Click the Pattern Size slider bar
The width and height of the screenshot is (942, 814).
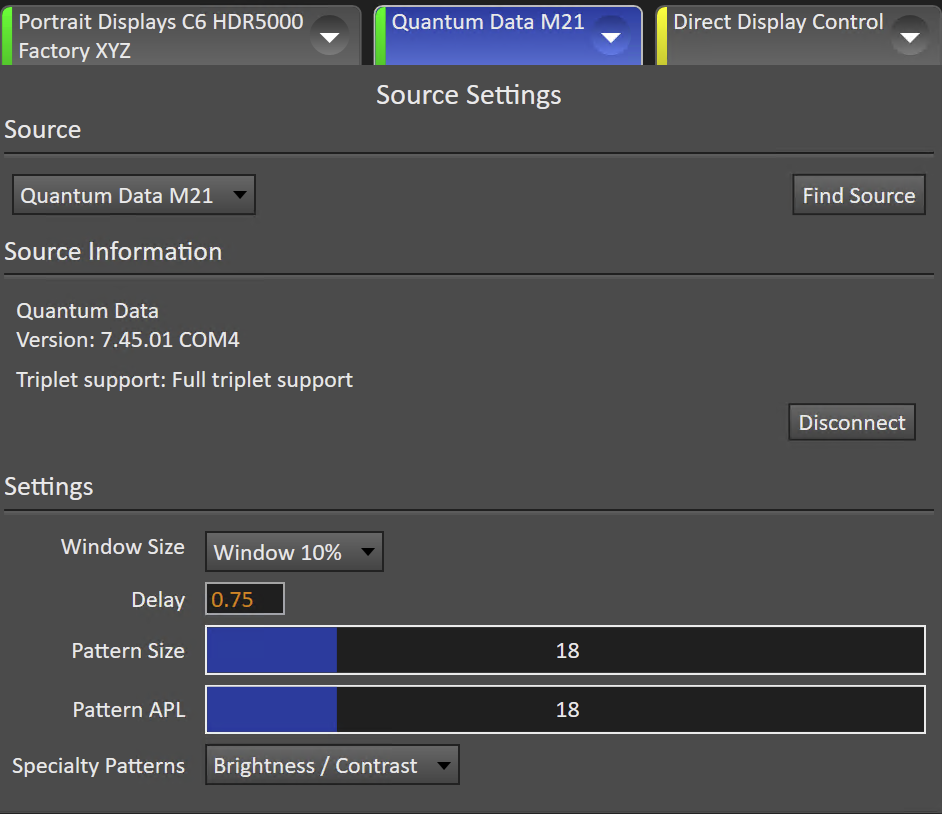coord(566,651)
